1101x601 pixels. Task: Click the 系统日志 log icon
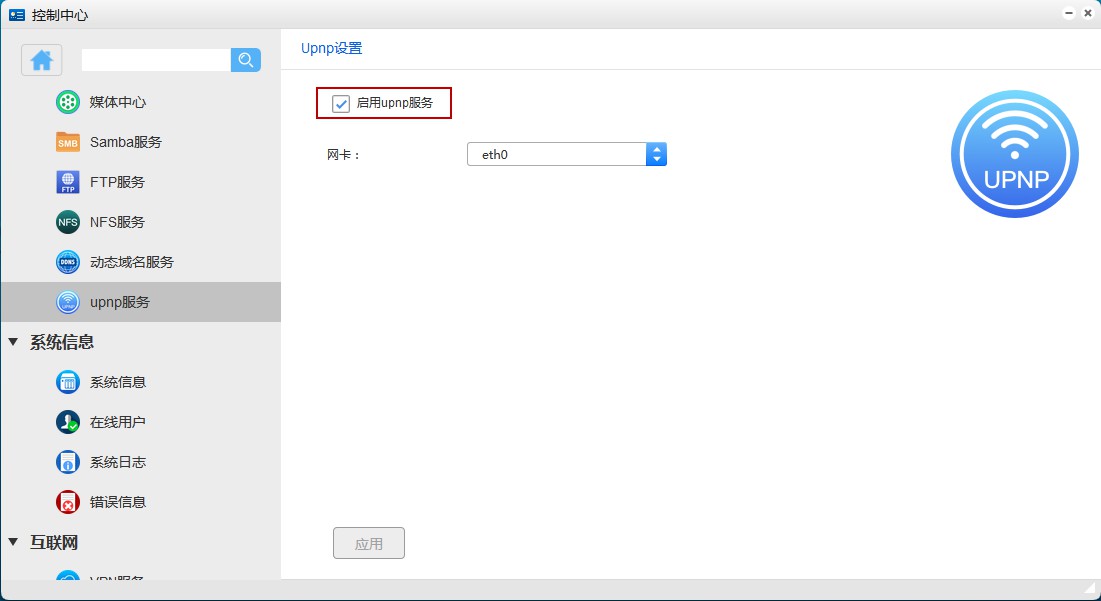(x=68, y=462)
